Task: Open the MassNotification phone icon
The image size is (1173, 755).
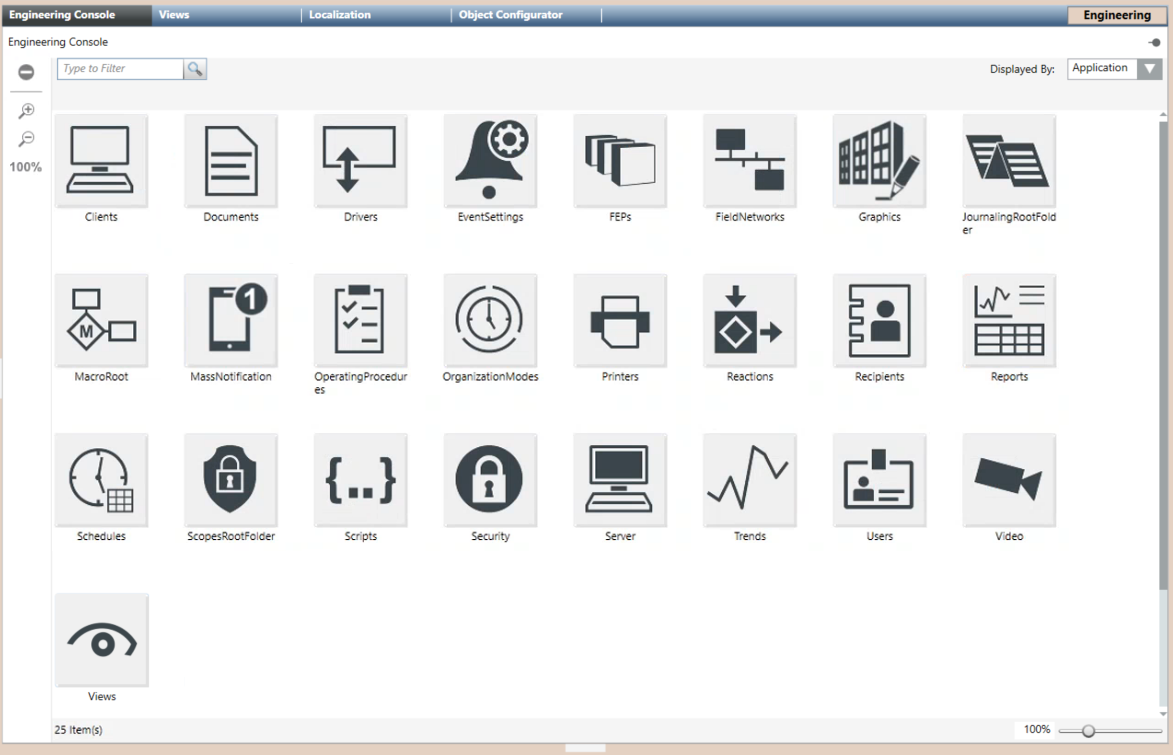Action: click(x=231, y=321)
